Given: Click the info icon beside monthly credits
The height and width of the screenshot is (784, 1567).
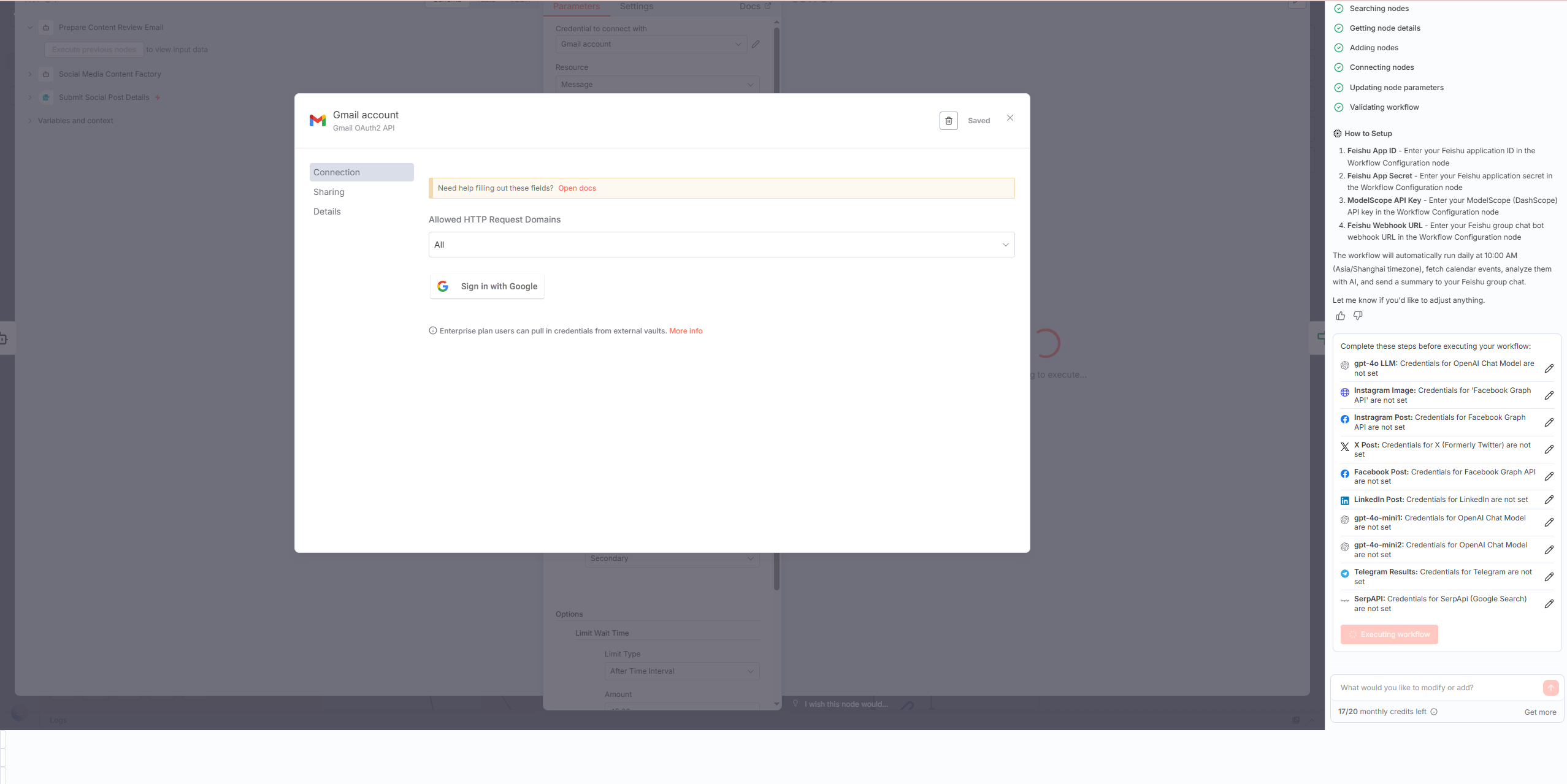Looking at the screenshot, I should pyautogui.click(x=1434, y=712).
